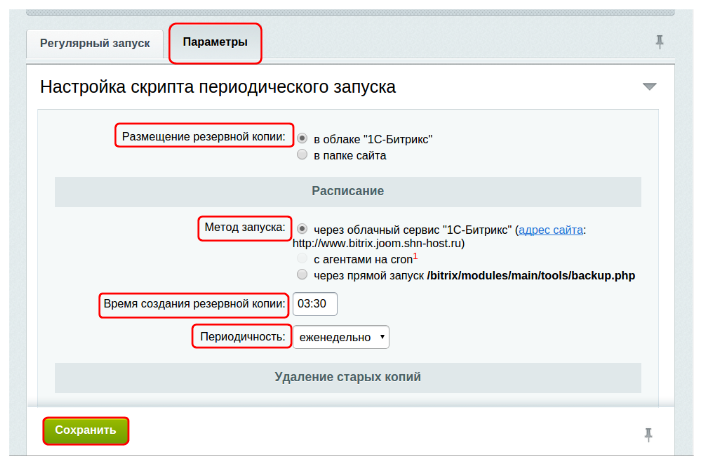Image resolution: width=703 pixels, height=461 pixels.
Task: Follow the адрес сайта link
Action: (x=550, y=230)
